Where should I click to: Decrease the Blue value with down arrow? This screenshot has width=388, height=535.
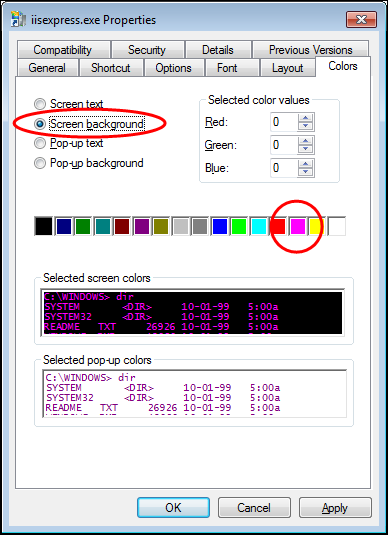point(305,172)
